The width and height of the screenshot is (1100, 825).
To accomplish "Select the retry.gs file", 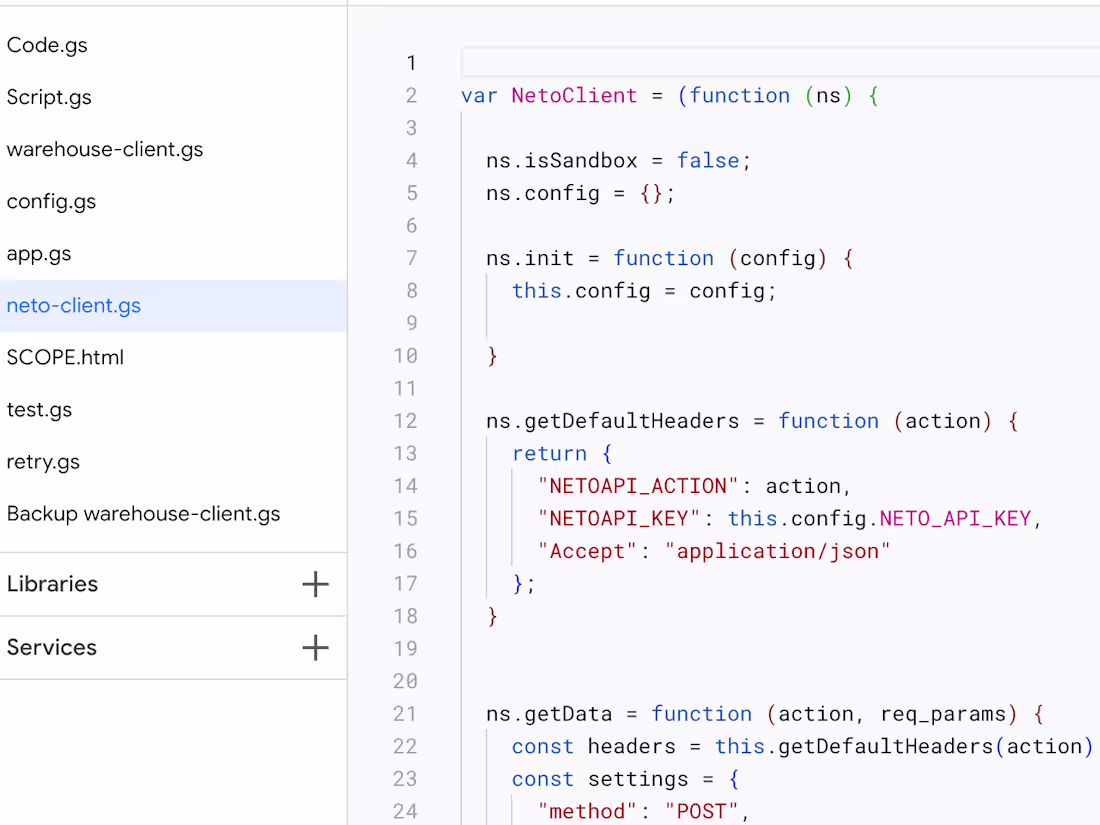I will click(x=43, y=461).
